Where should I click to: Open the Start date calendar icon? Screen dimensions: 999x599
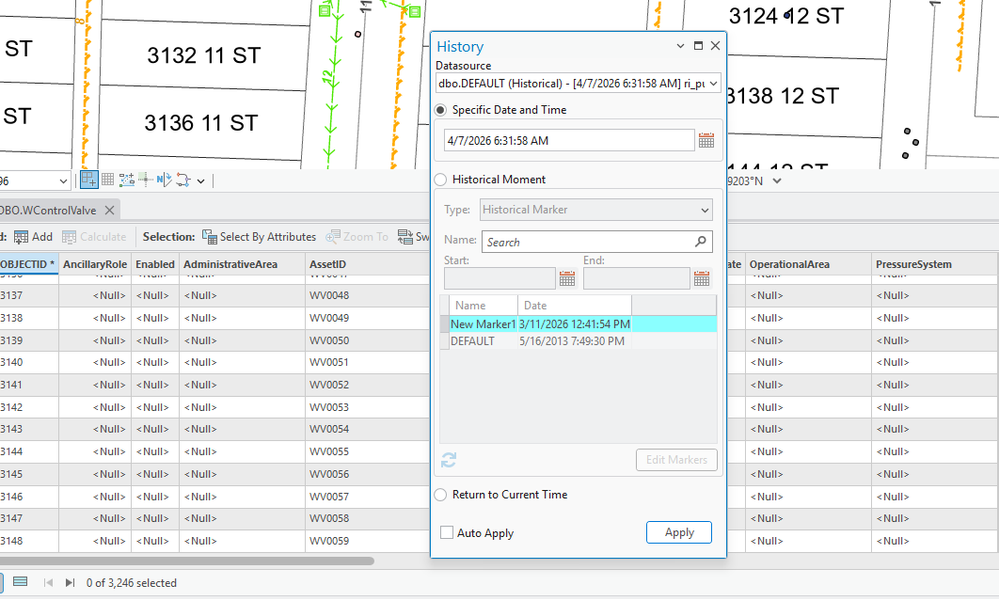[567, 278]
